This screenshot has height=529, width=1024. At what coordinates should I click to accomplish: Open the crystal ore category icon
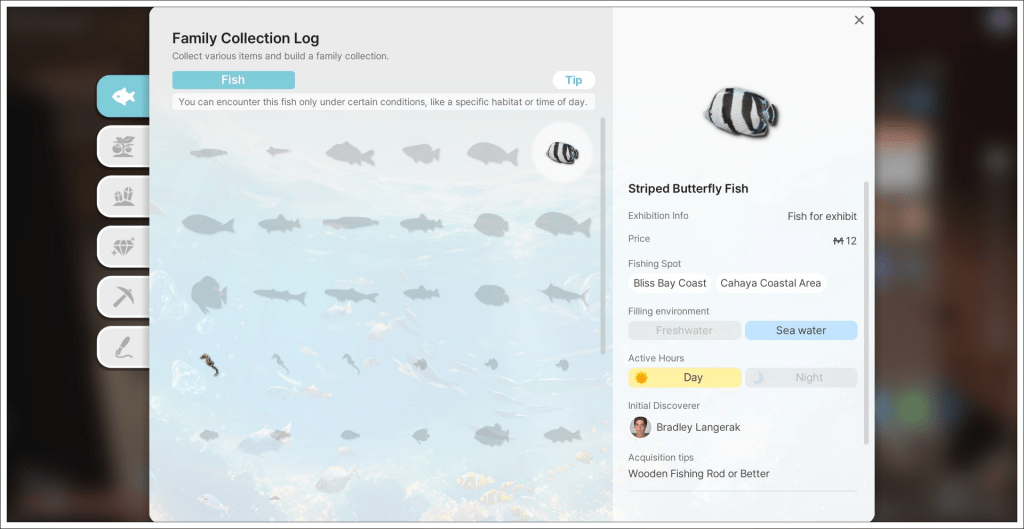click(123, 196)
